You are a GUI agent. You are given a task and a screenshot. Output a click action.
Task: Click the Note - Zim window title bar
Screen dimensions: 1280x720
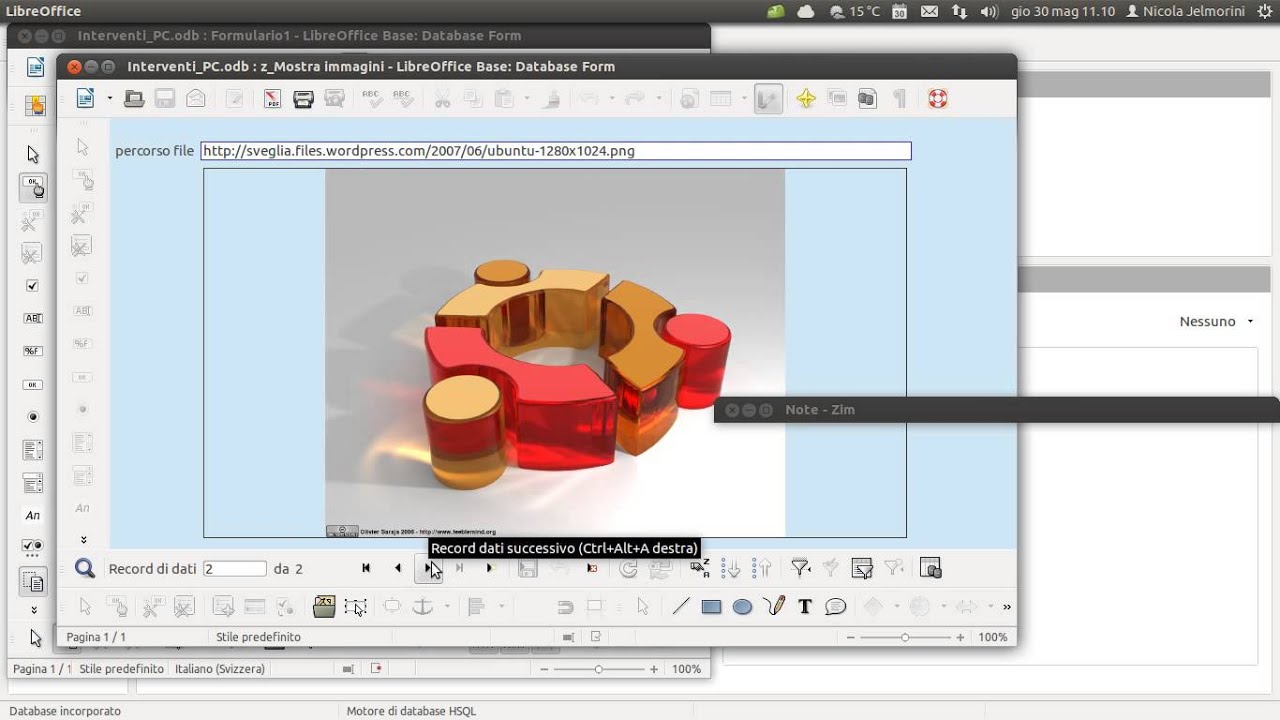(997, 410)
